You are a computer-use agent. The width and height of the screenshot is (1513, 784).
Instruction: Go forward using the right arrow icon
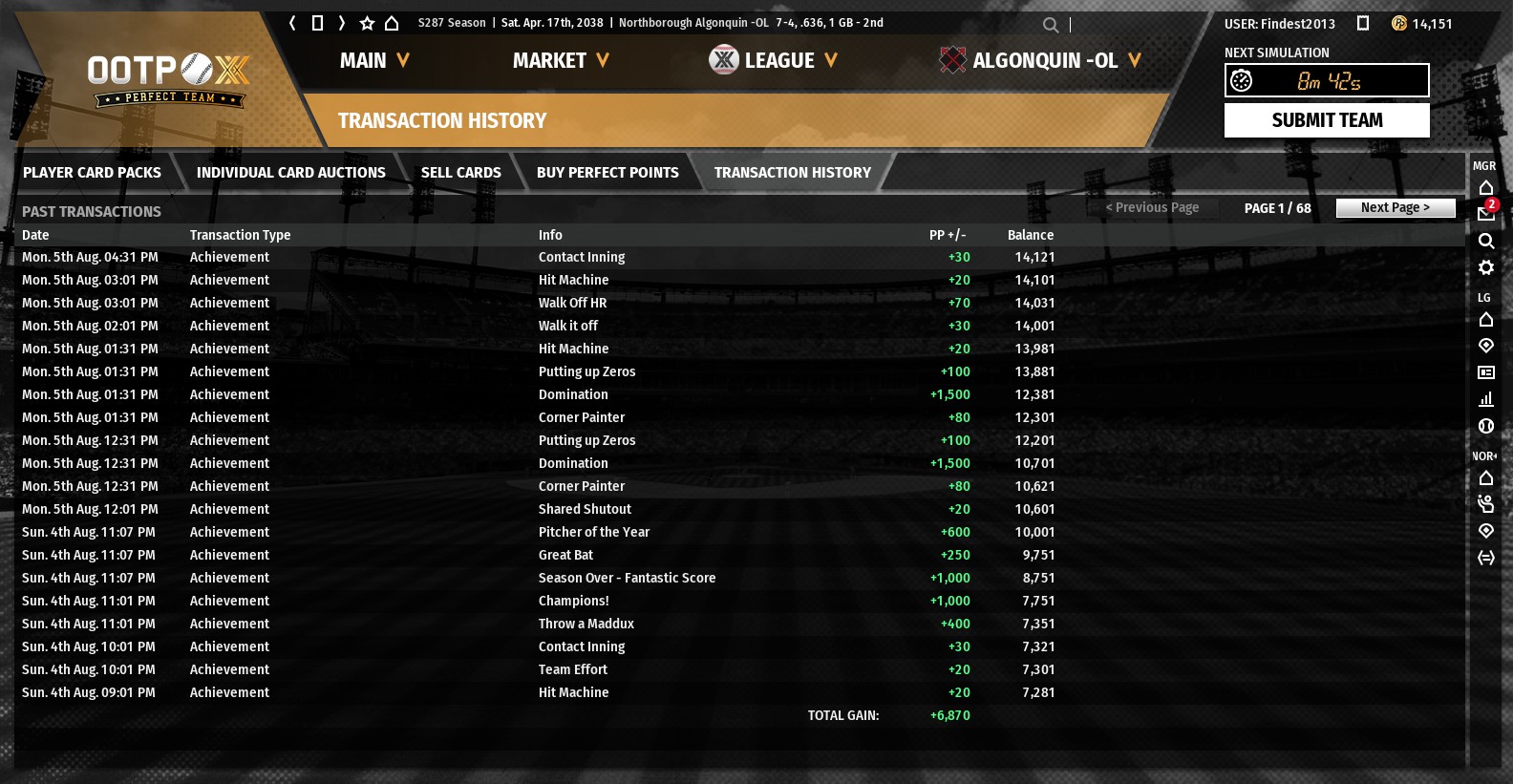[341, 23]
